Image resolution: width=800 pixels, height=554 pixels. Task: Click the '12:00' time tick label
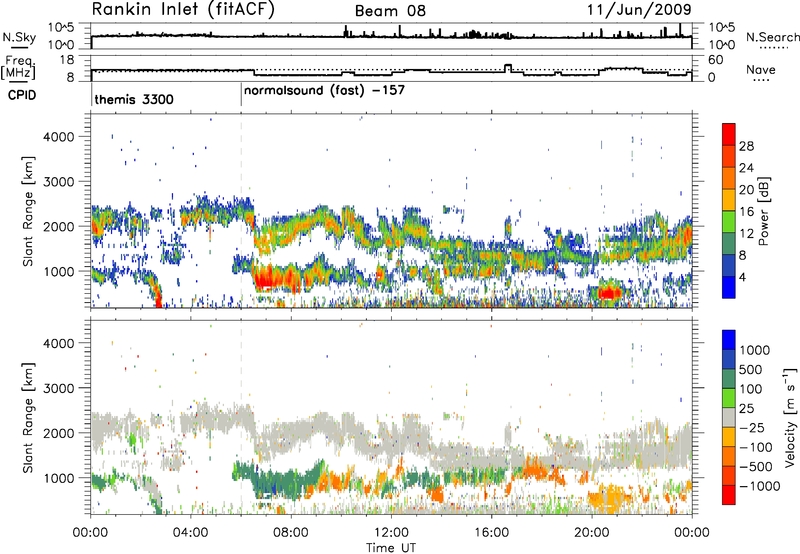coord(391,533)
